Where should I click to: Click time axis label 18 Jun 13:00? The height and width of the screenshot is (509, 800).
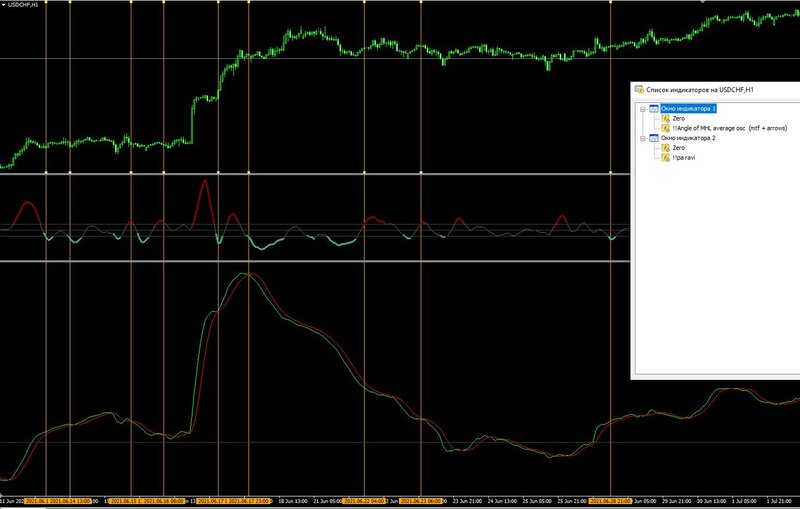293,501
